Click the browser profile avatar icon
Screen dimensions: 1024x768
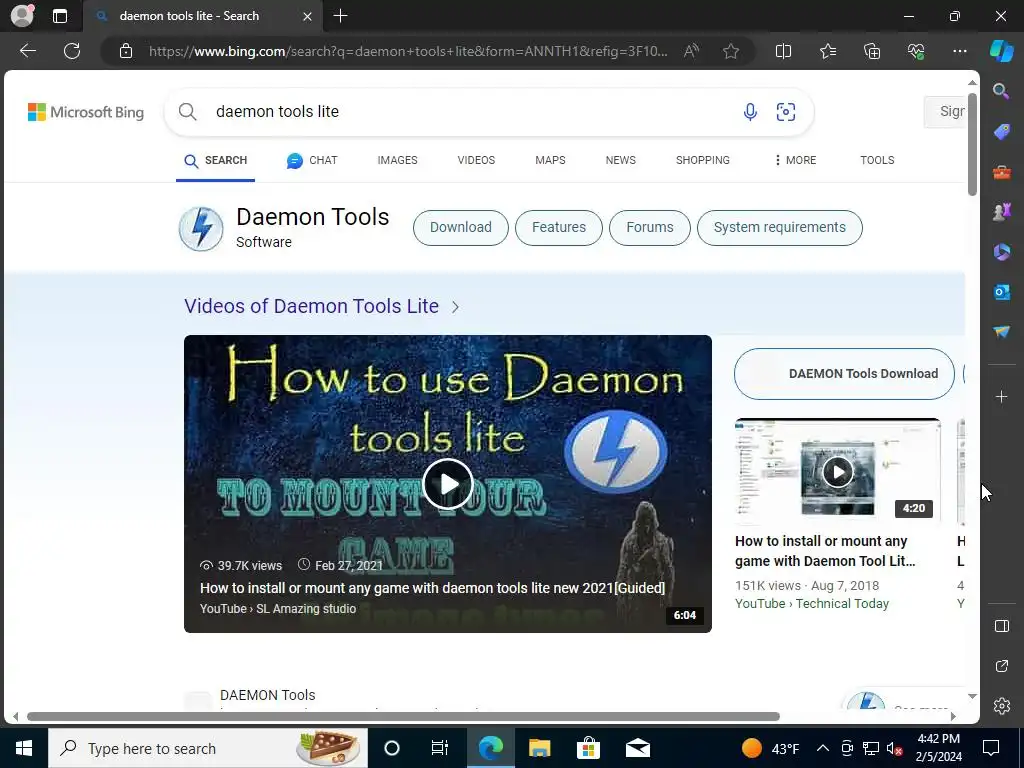pos(22,16)
